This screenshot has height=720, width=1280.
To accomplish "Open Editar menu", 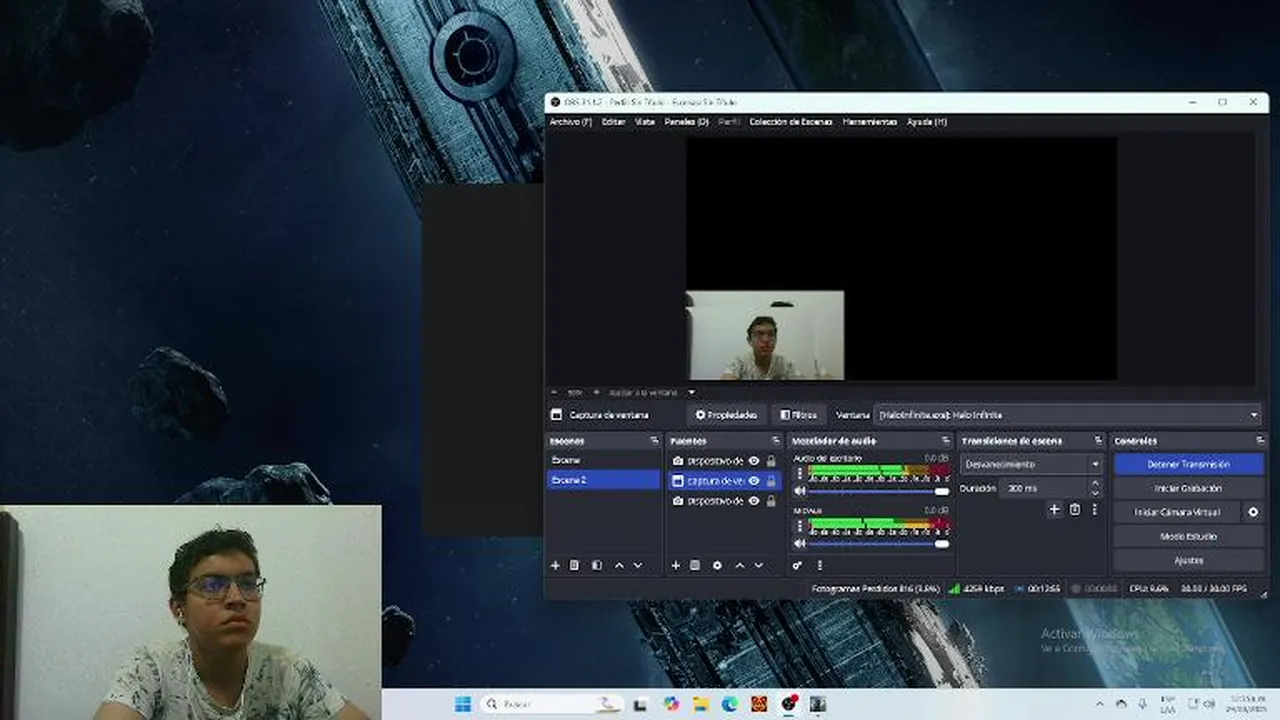I will click(x=613, y=122).
